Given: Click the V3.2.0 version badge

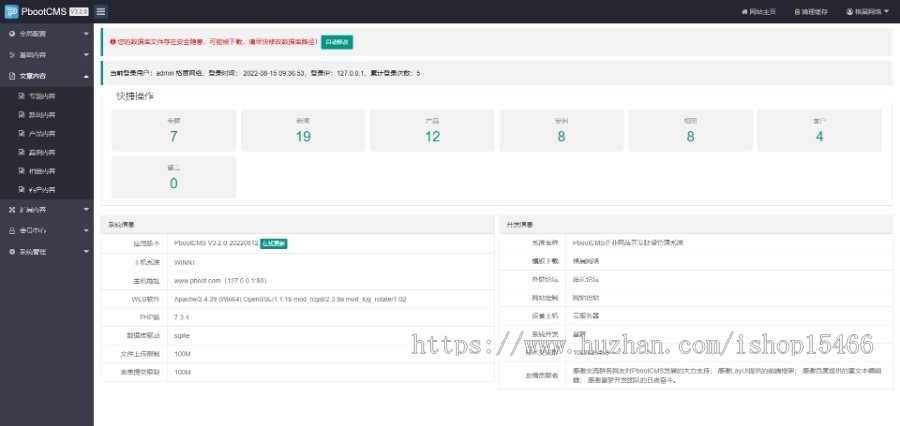Looking at the screenshot, I should (x=79, y=11).
